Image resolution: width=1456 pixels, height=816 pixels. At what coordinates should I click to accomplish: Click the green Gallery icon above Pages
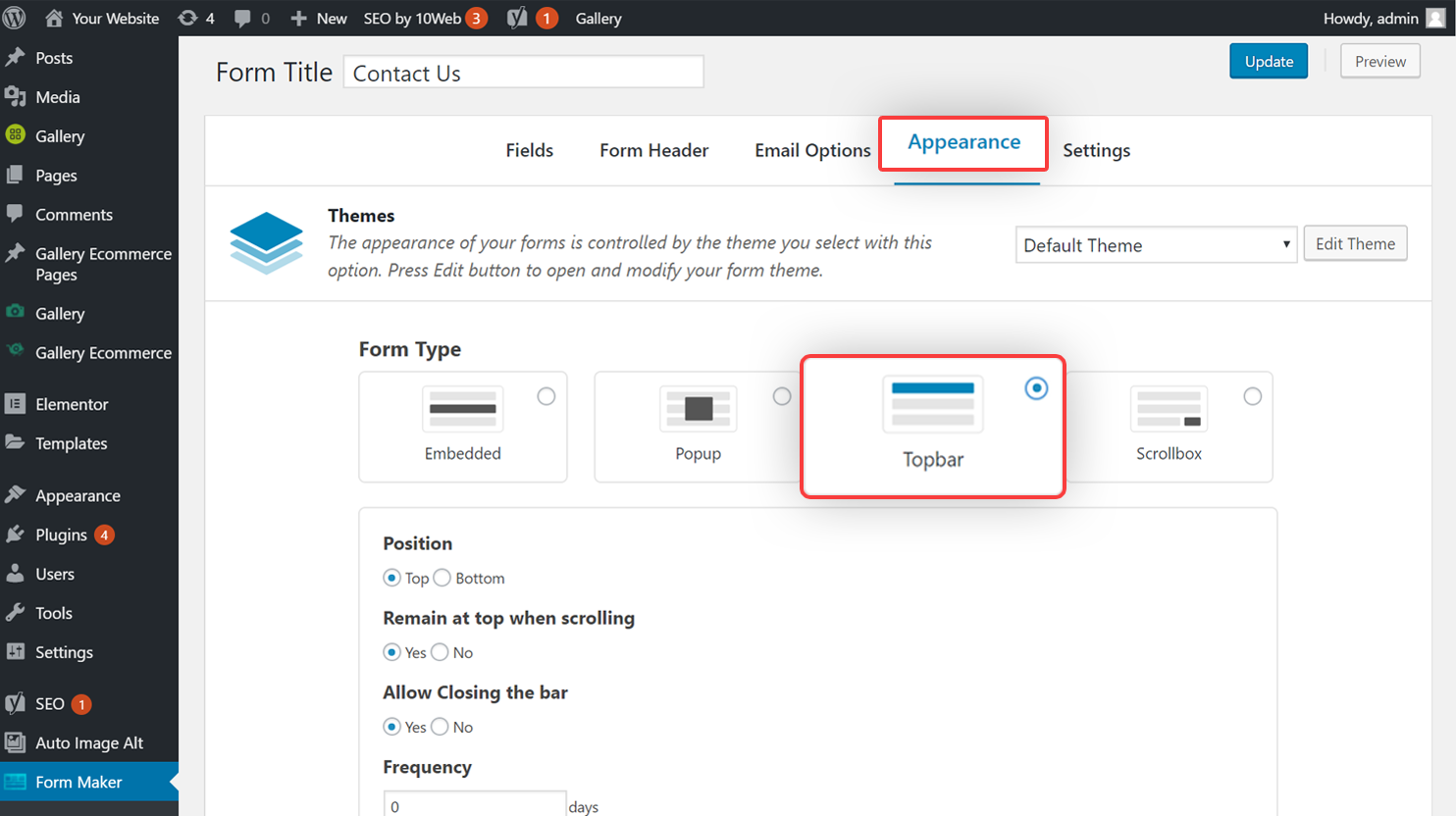click(x=15, y=135)
